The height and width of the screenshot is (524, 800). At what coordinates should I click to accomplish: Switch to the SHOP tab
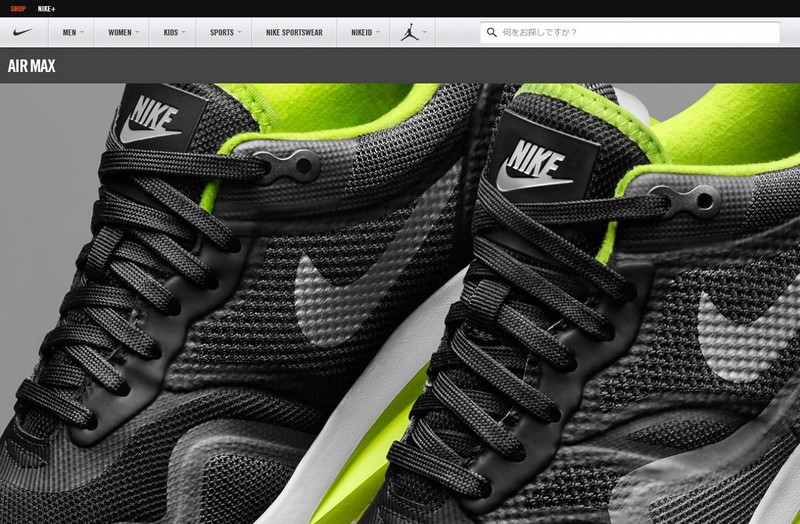(x=18, y=9)
